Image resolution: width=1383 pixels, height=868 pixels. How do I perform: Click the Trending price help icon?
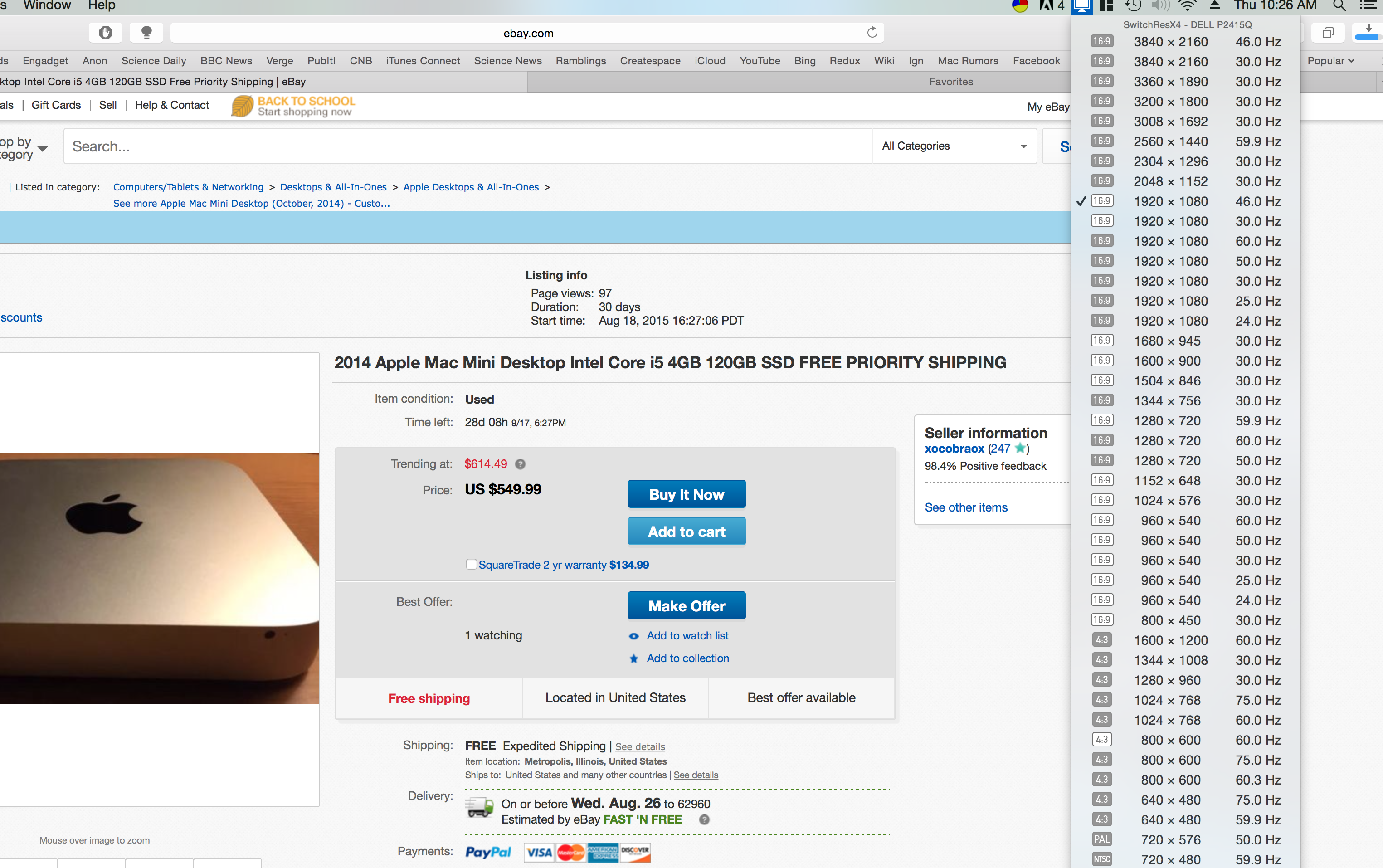tap(521, 464)
